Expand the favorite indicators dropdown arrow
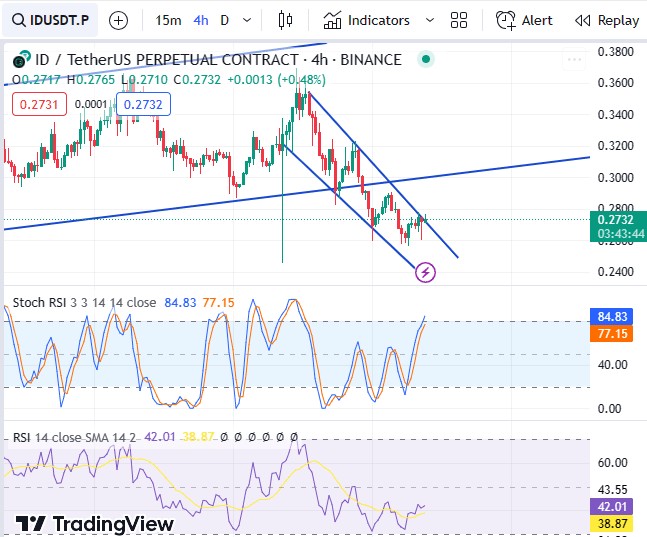 tap(430, 20)
